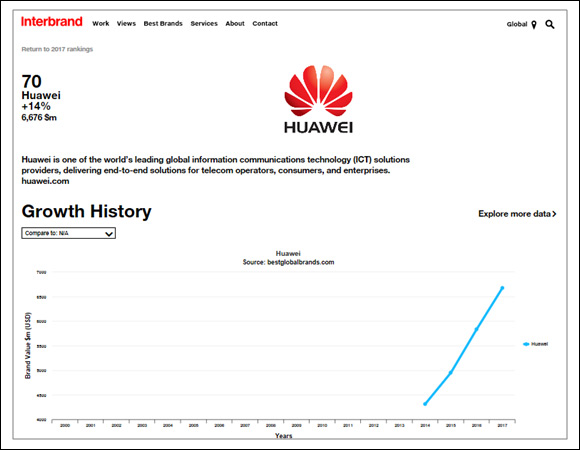Click Explore more data link
580x450 pixels.
coord(517,214)
